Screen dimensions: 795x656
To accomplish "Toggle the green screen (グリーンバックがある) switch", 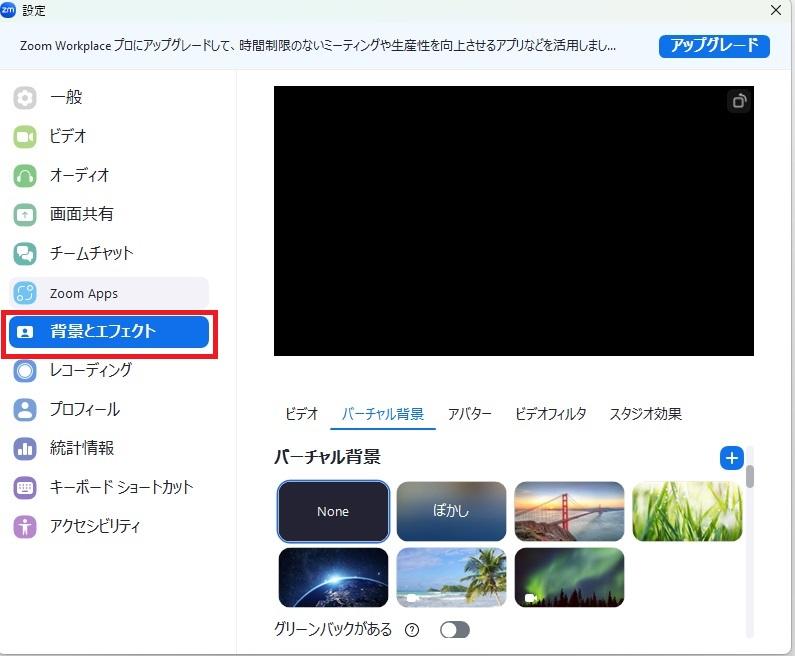I will coord(454,630).
